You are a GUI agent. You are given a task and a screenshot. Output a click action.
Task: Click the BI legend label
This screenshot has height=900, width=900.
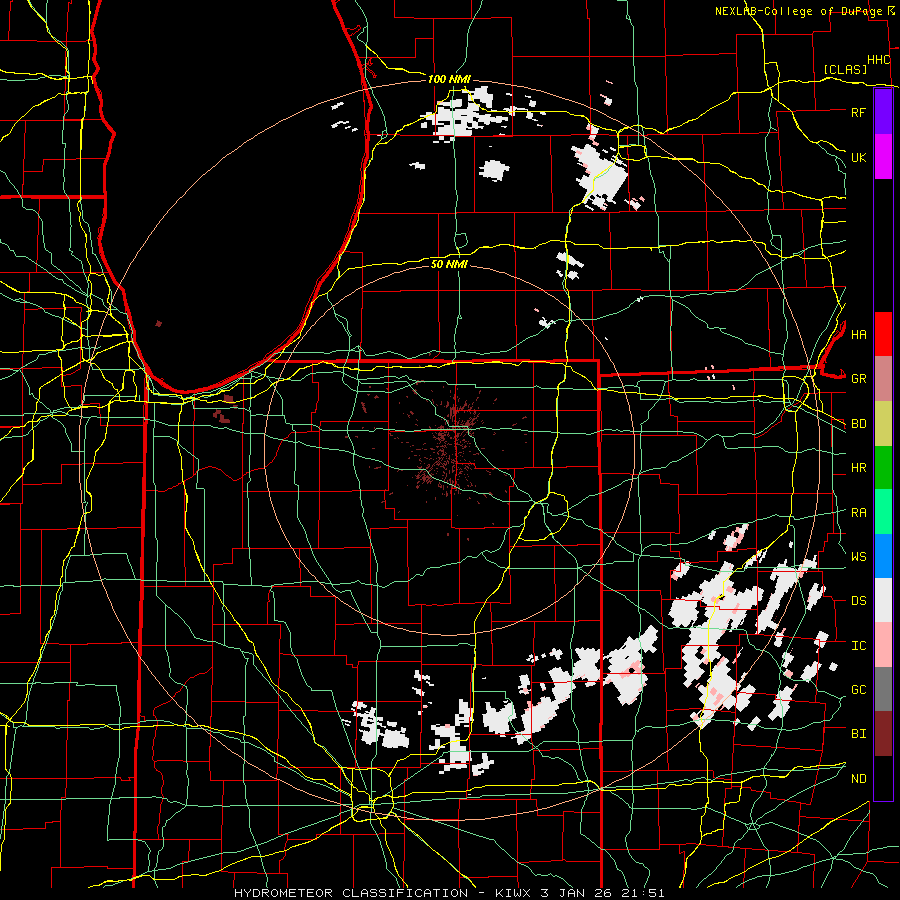coord(859,734)
